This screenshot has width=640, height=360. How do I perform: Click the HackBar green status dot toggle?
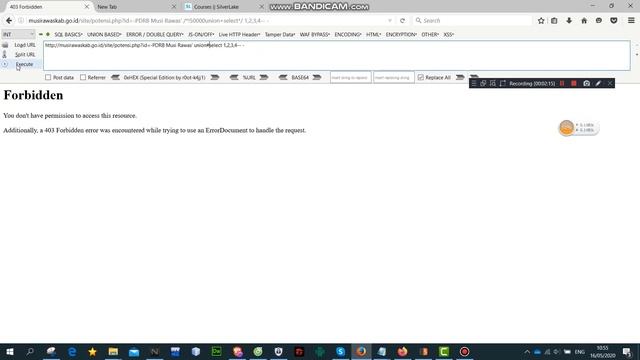tap(48, 34)
